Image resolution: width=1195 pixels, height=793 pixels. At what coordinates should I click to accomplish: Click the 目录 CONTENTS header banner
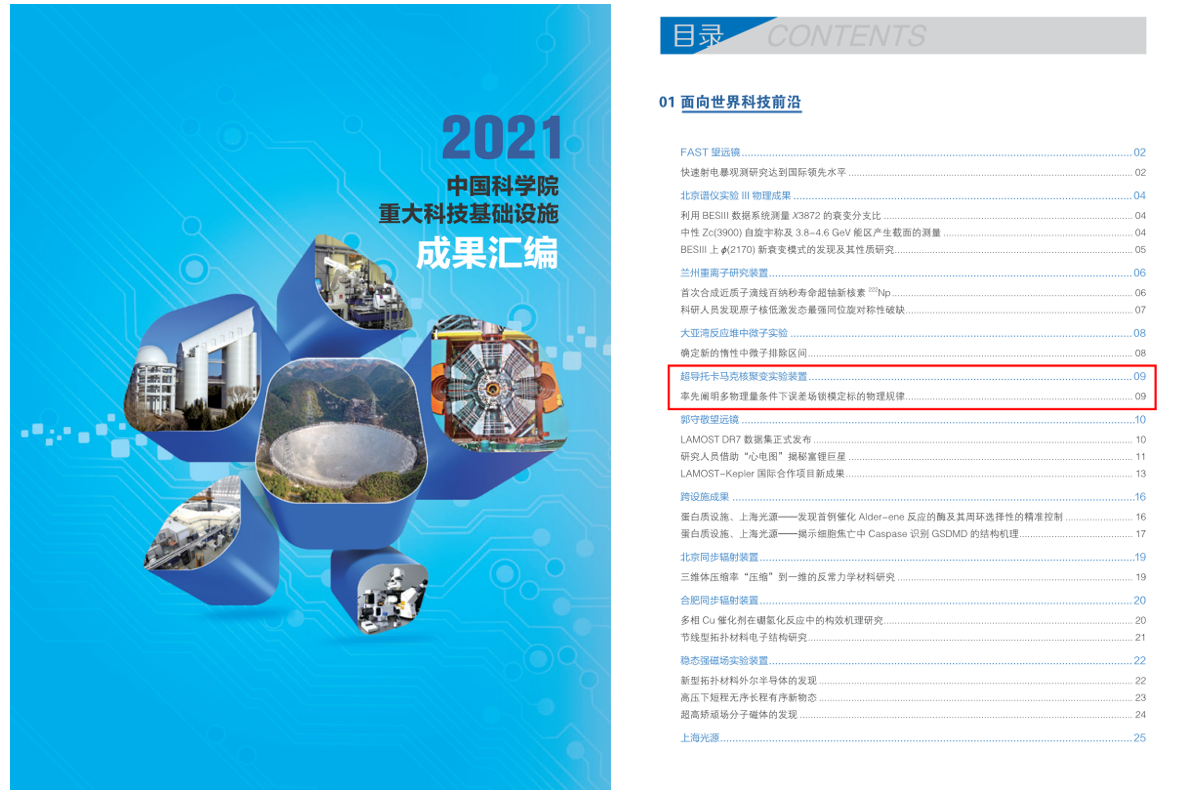tap(902, 36)
